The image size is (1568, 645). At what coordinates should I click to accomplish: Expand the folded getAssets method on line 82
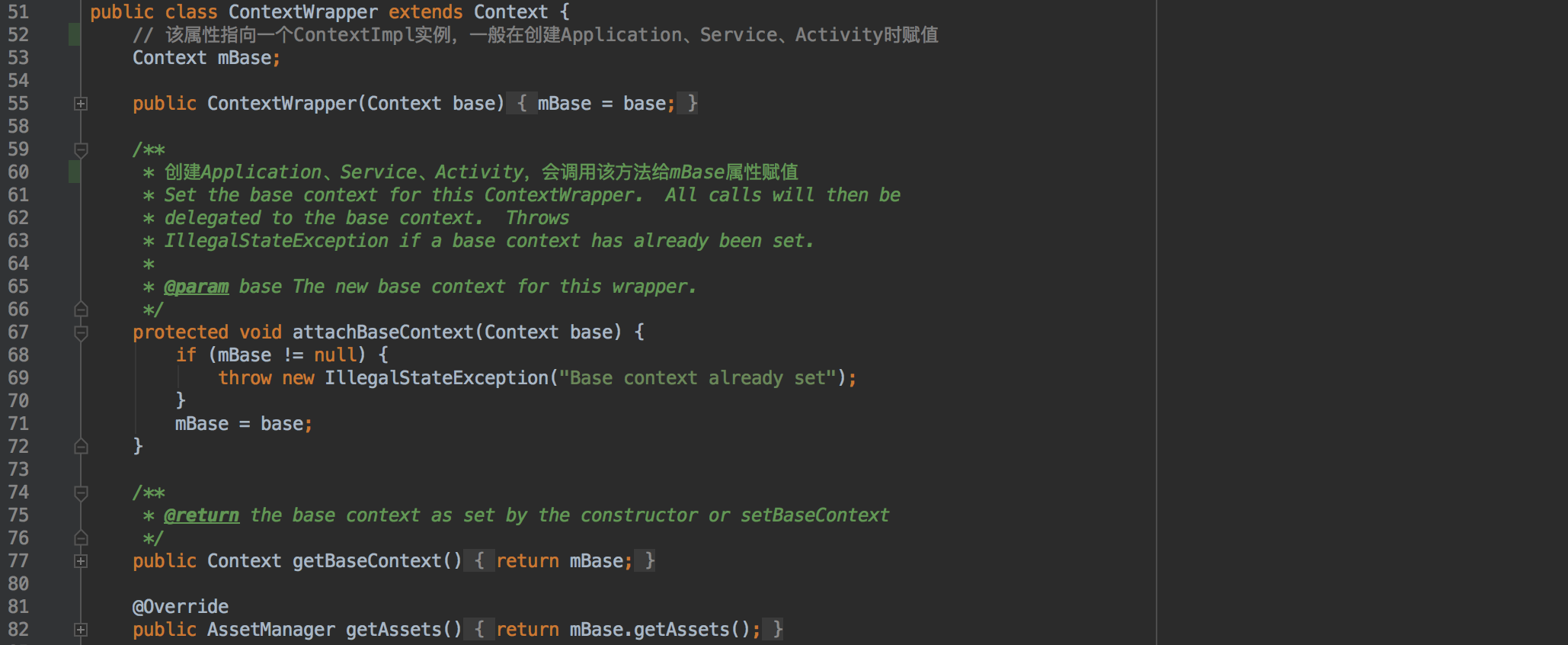[x=81, y=630]
